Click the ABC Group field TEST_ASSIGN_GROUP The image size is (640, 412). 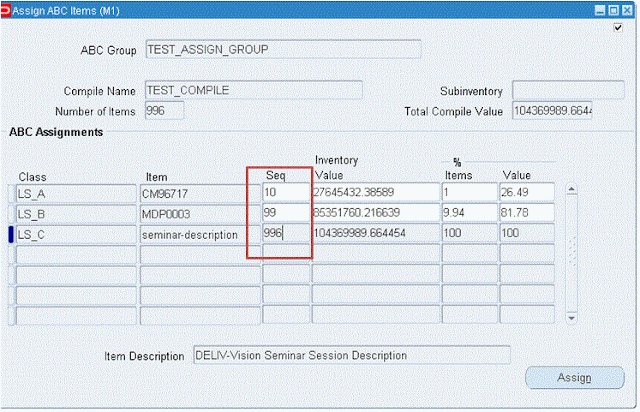283,49
